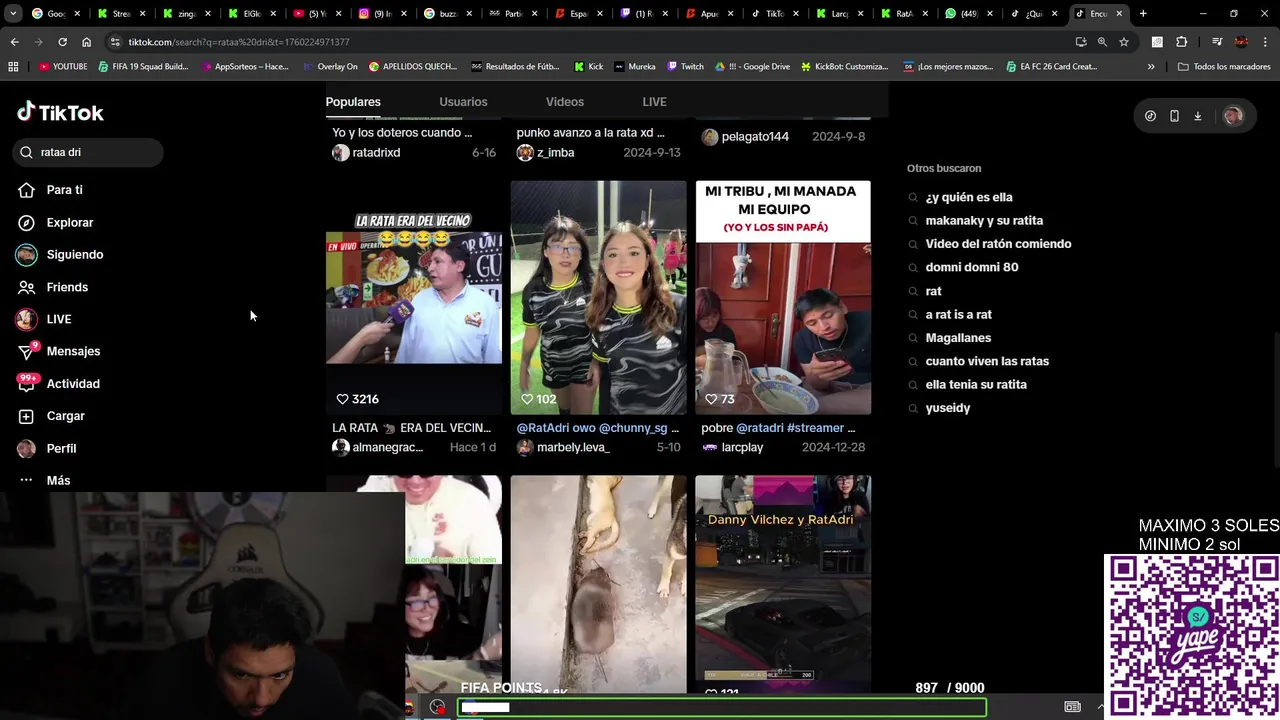Select the Populares tab
This screenshot has height=720, width=1280.
353,101
